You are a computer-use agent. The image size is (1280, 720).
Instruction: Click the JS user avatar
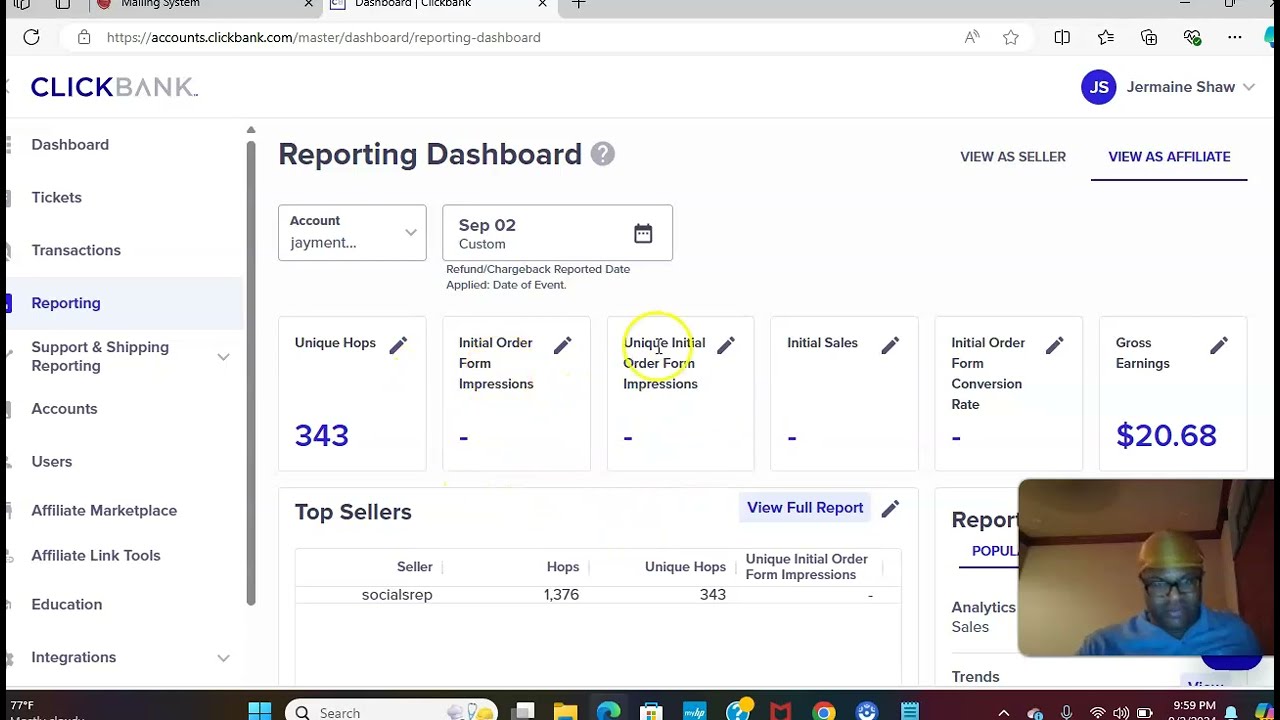click(x=1098, y=87)
